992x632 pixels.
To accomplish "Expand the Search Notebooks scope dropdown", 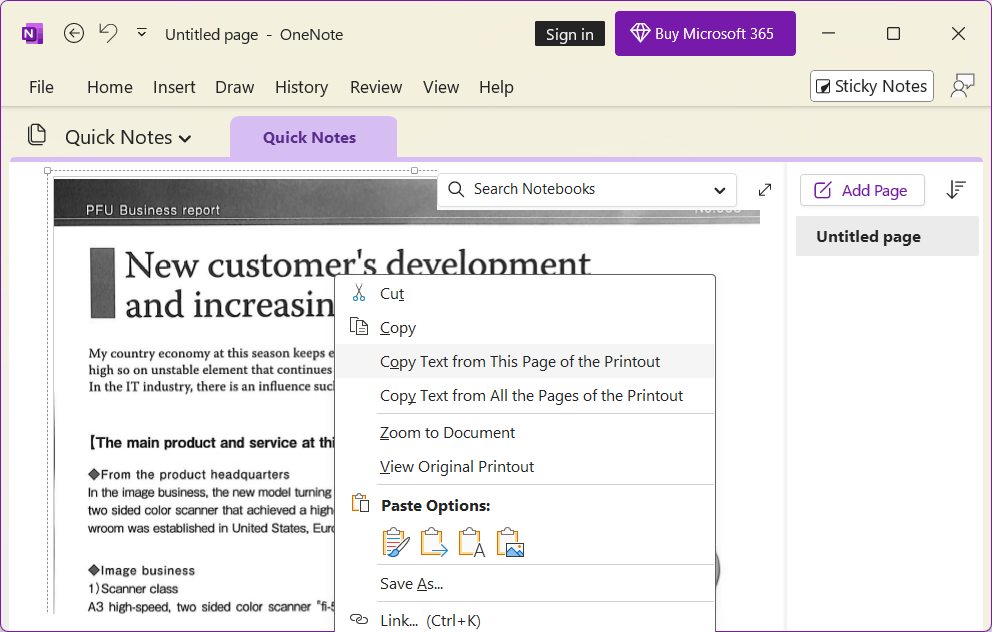I will click(x=720, y=190).
